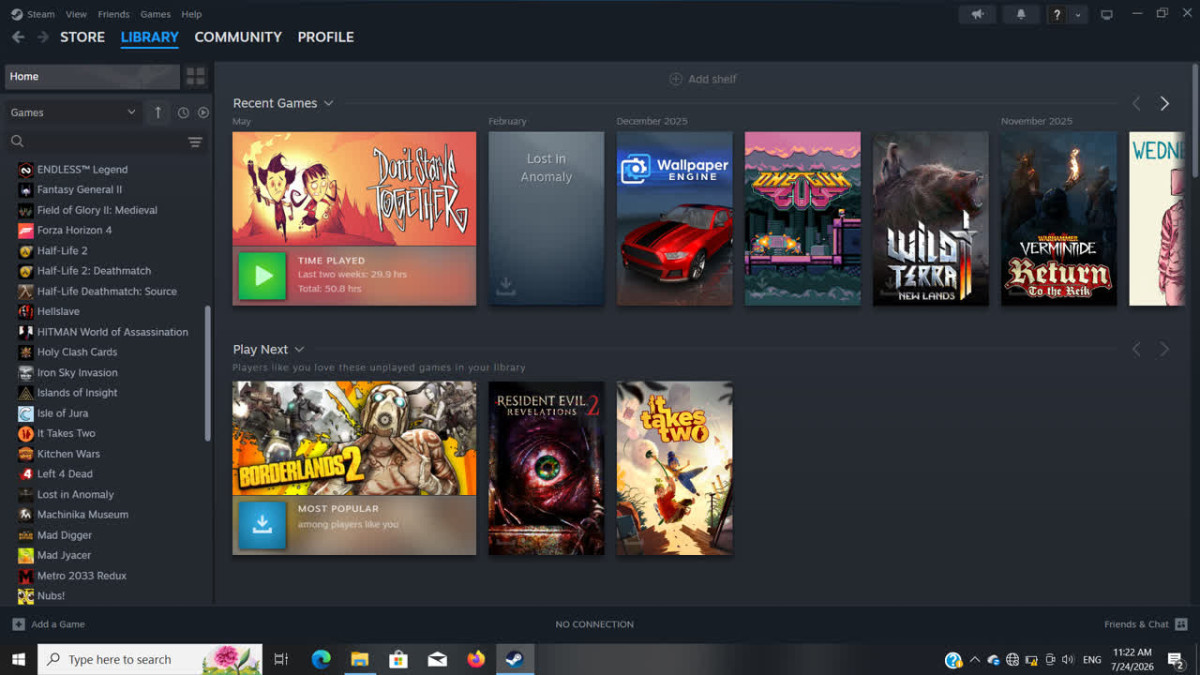Open Firefox from the taskbar

click(x=476, y=659)
